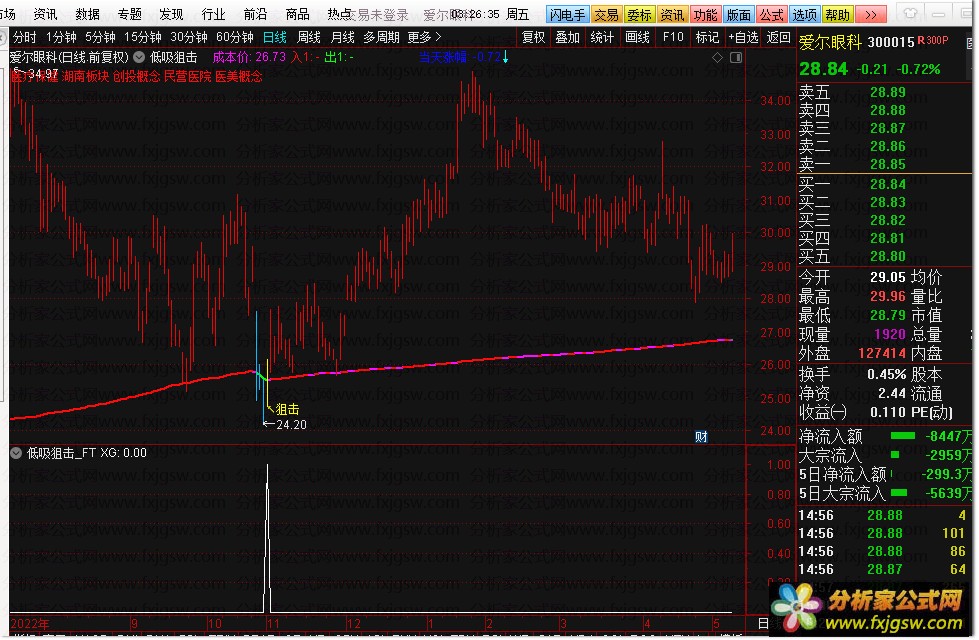Screen dimensions: 979x640
Task: Toggle the side panel layout icon
Action: pos(736,57)
